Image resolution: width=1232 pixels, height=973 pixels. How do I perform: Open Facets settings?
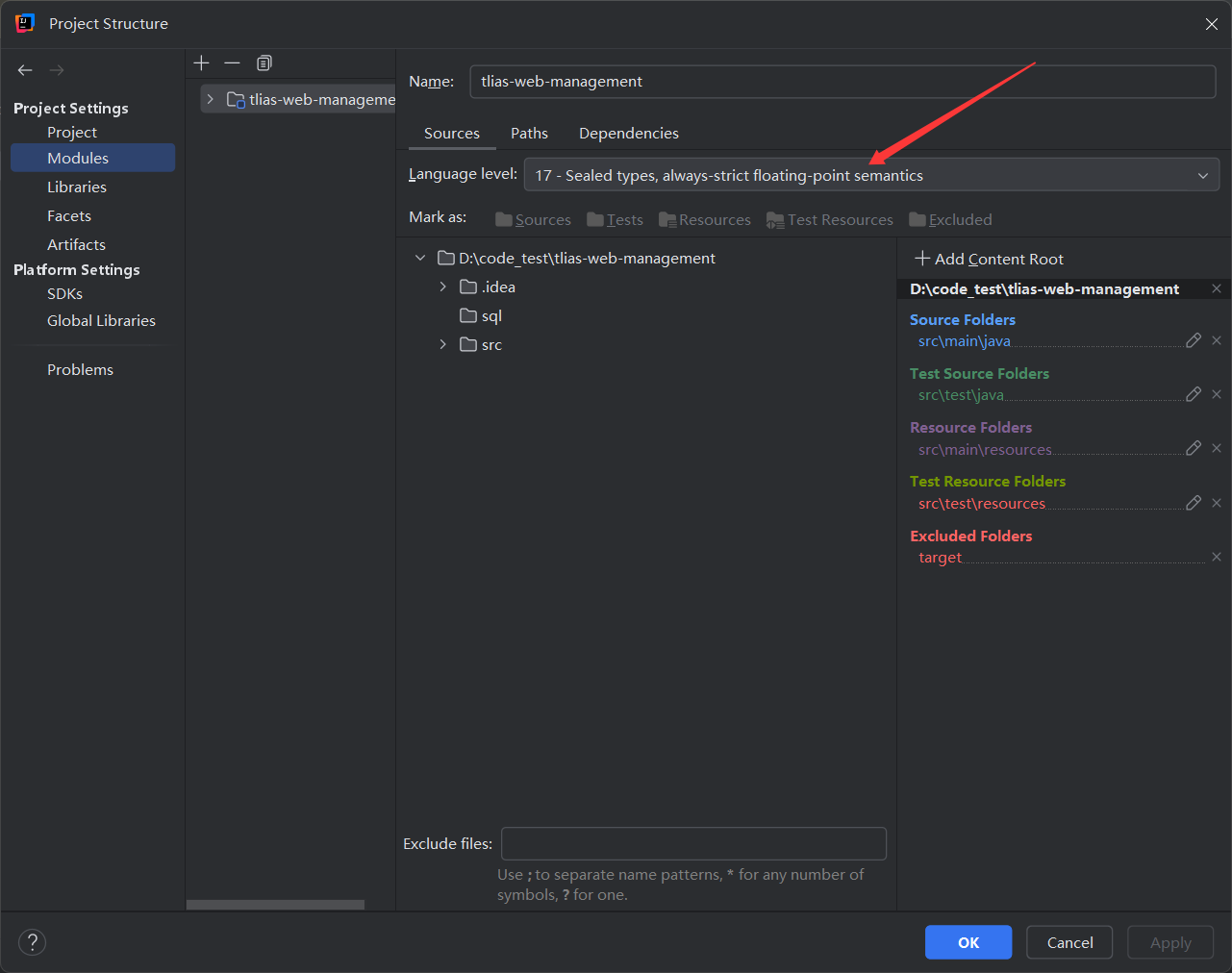coord(69,215)
